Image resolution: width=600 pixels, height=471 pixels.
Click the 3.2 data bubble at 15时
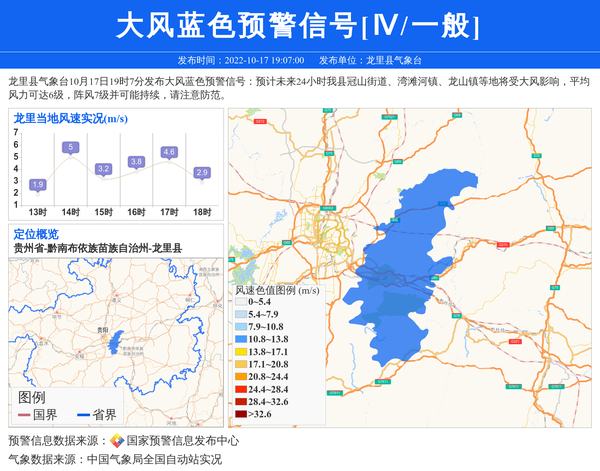103,169
